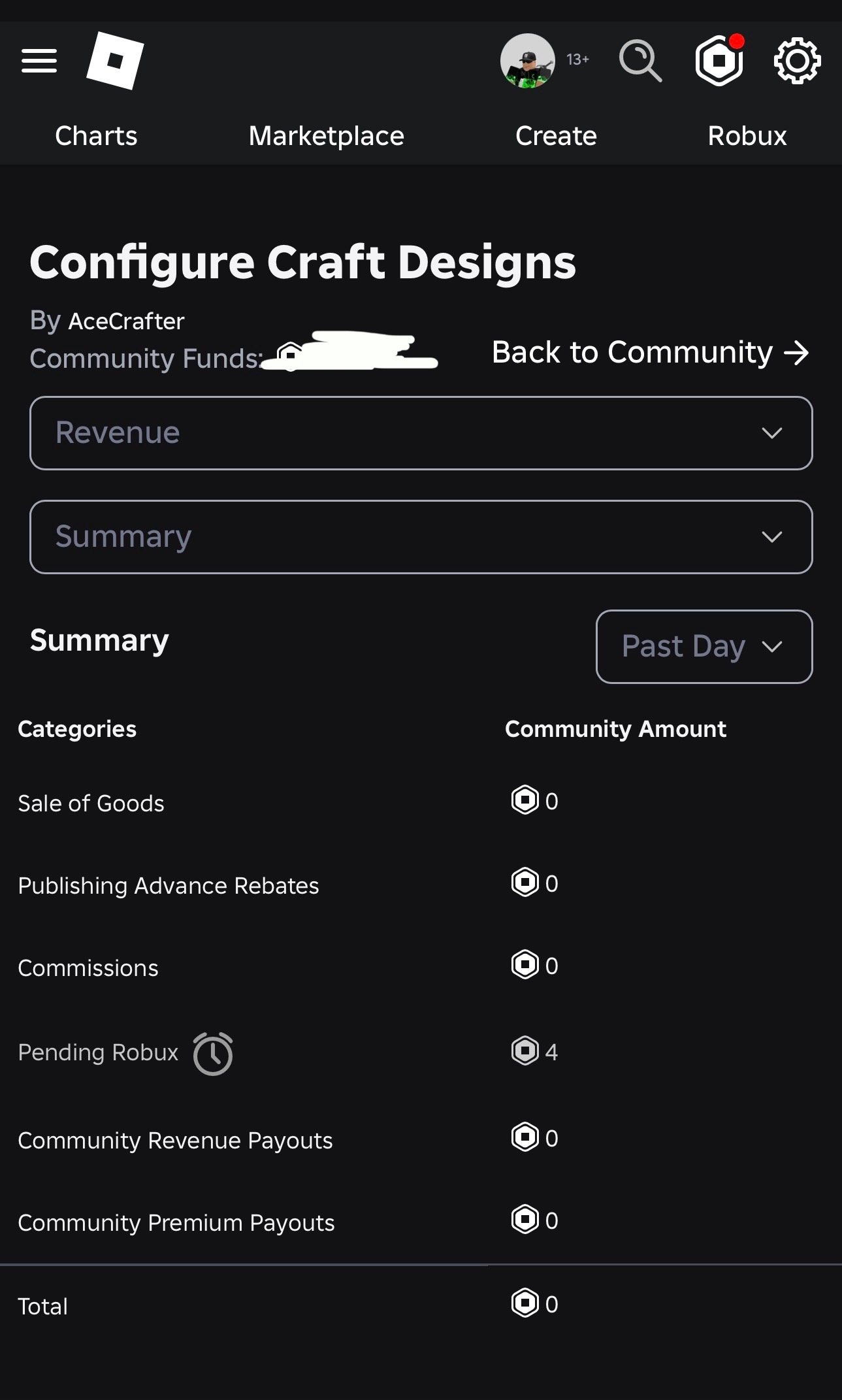Follow the Back to Community link

pyautogui.click(x=650, y=353)
